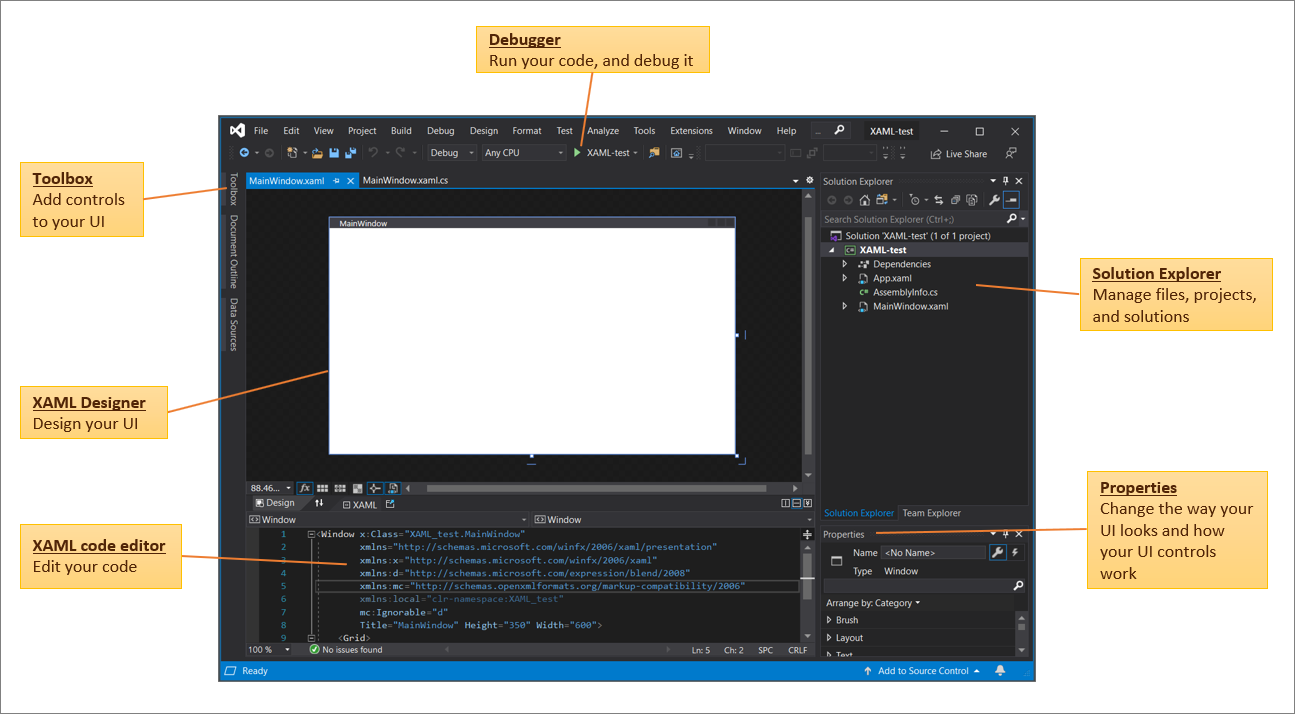Click the Solution Explorer wrench properties icon
This screenshot has width=1295, height=714.
994,200
